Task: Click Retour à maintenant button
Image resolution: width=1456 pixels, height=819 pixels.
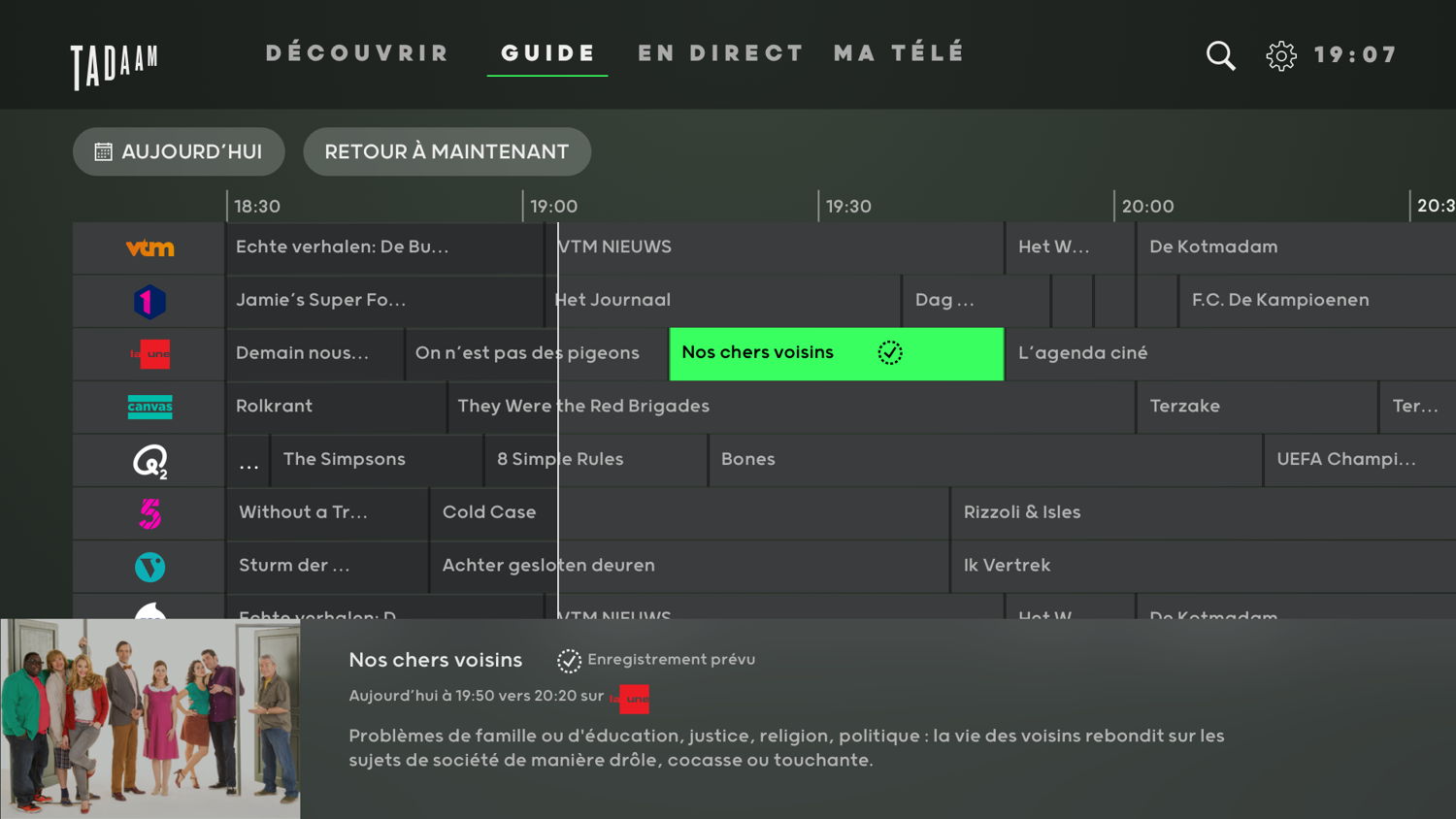Action: (447, 151)
